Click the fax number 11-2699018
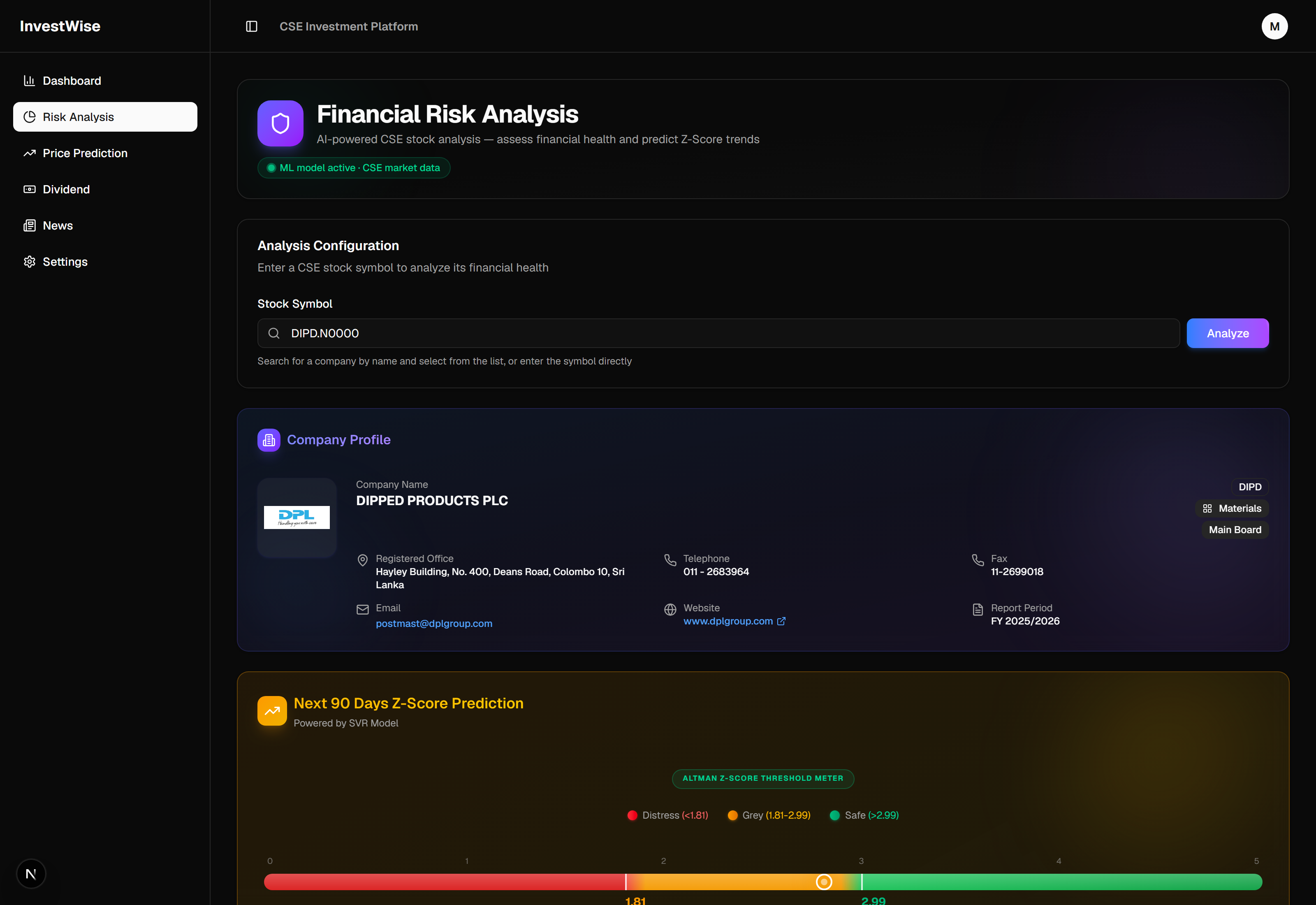The height and width of the screenshot is (905, 1316). (x=1017, y=571)
